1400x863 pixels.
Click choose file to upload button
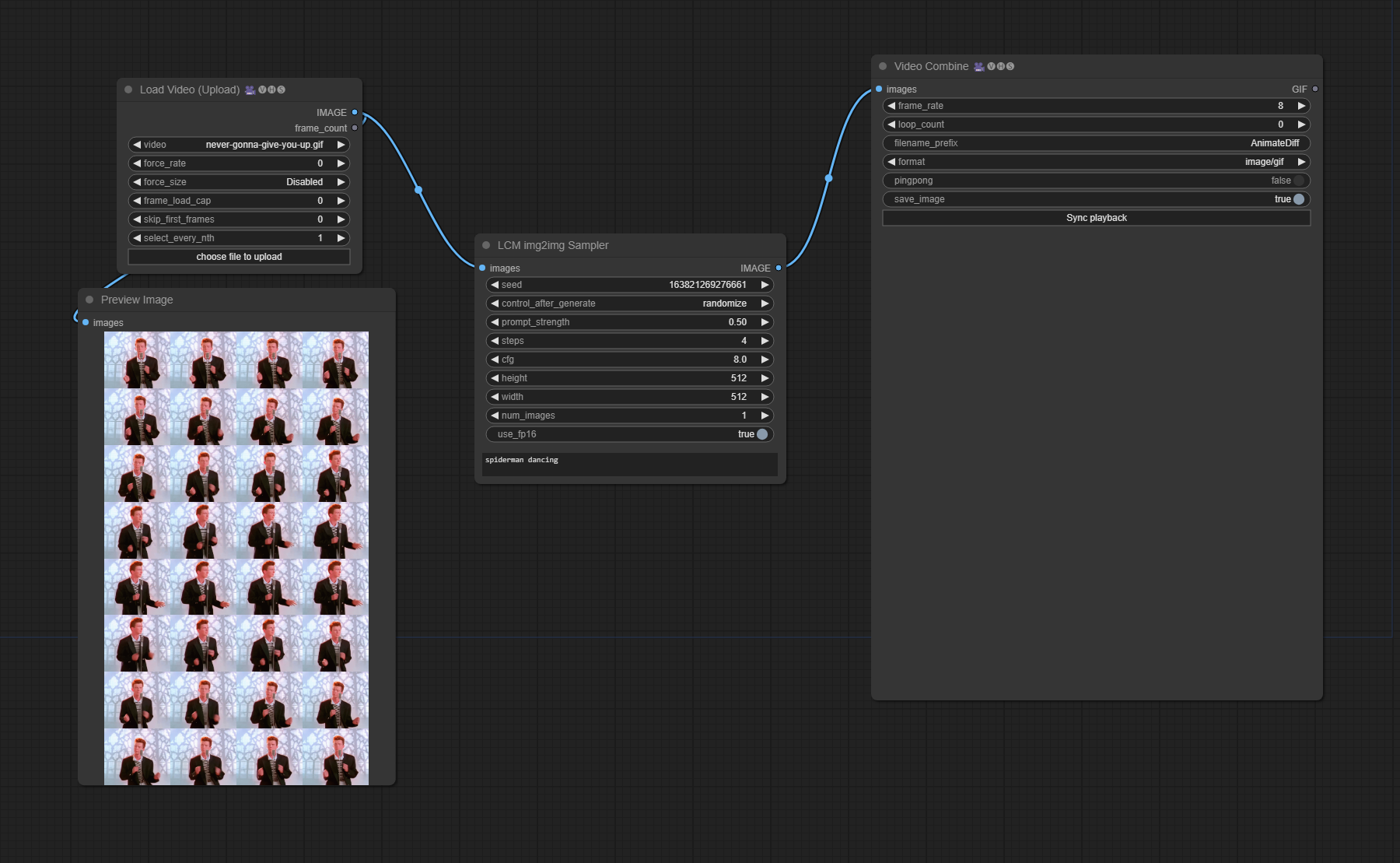tap(239, 257)
